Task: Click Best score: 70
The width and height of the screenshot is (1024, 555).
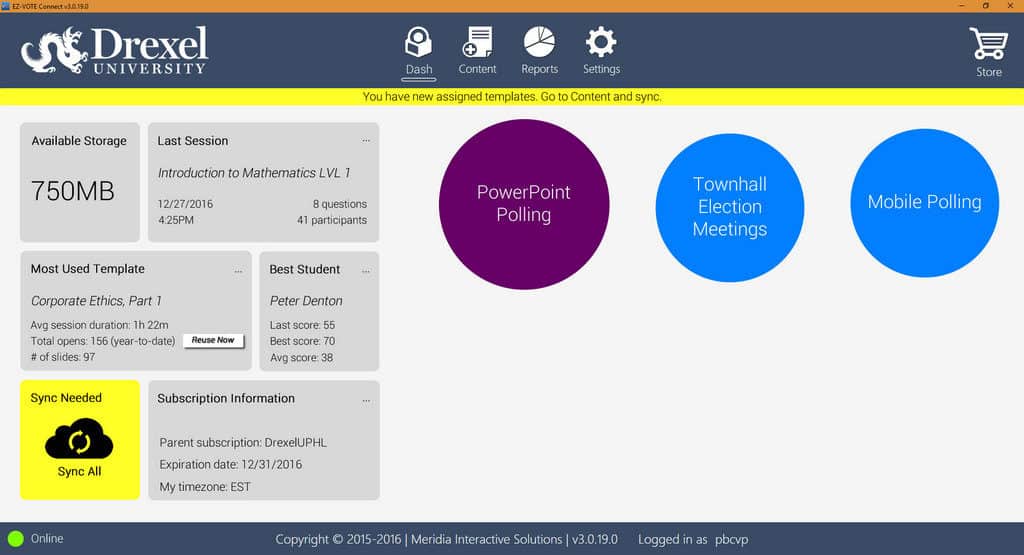Action: click(302, 341)
